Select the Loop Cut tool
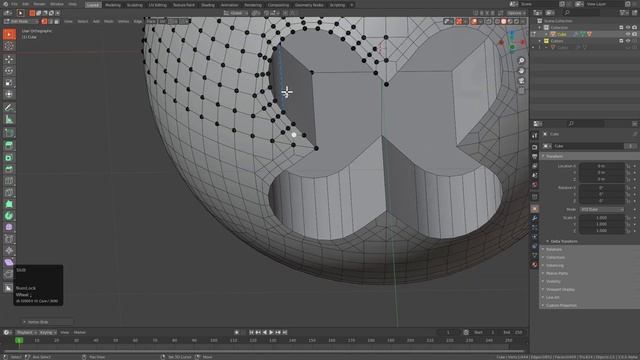 (x=9, y=181)
